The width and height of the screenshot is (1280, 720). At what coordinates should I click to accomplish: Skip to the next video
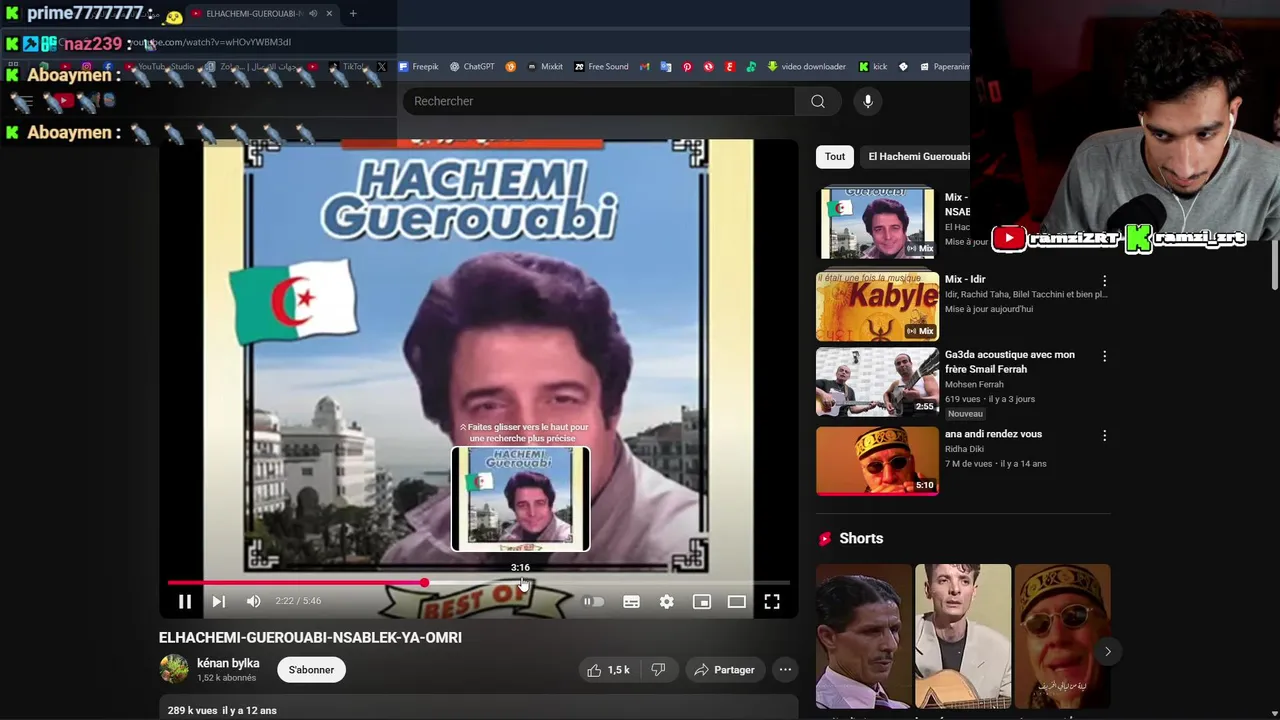[219, 601]
